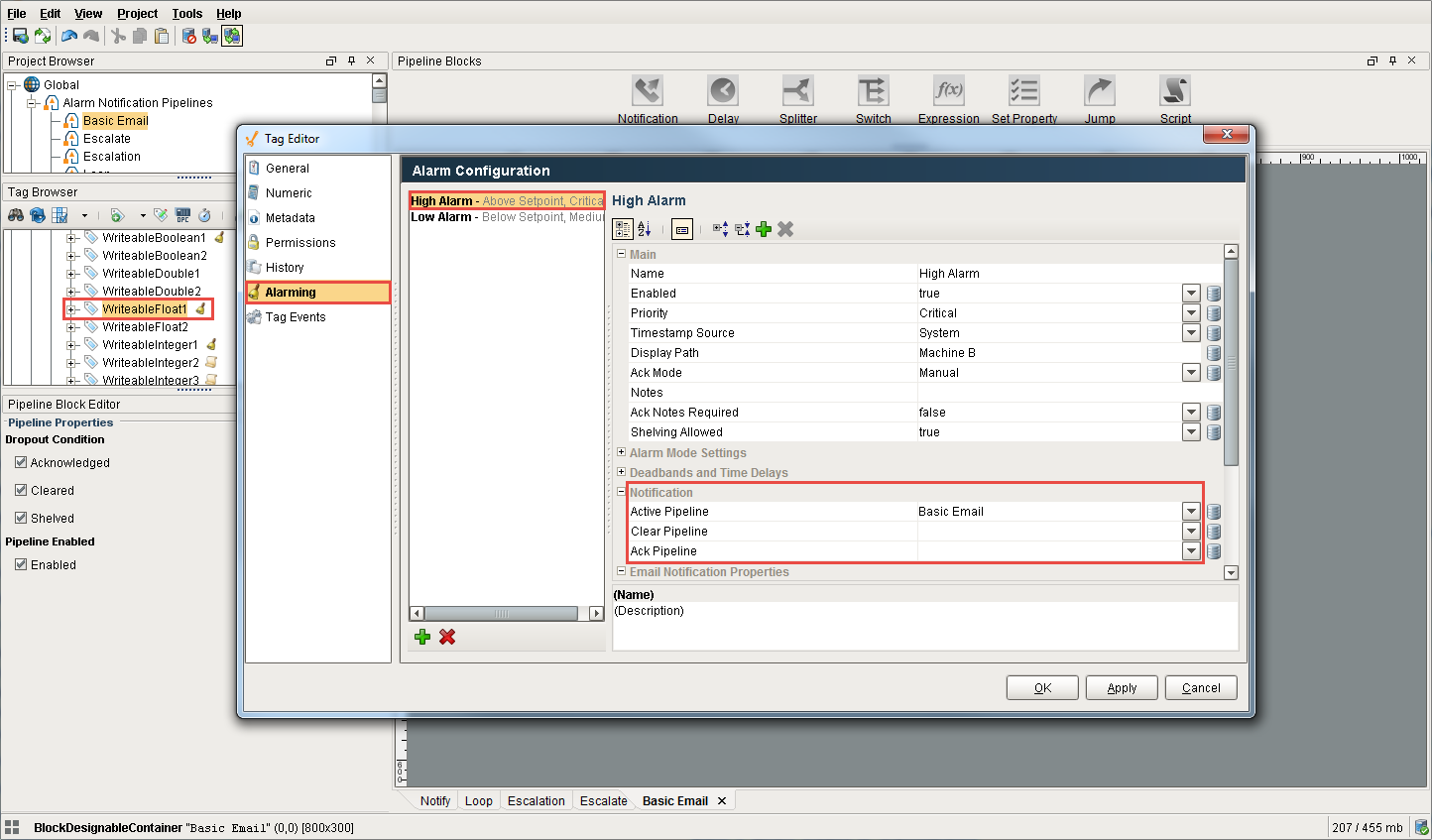Select the Switch pipeline block
Screen dimensions: 1432x840
[874, 91]
